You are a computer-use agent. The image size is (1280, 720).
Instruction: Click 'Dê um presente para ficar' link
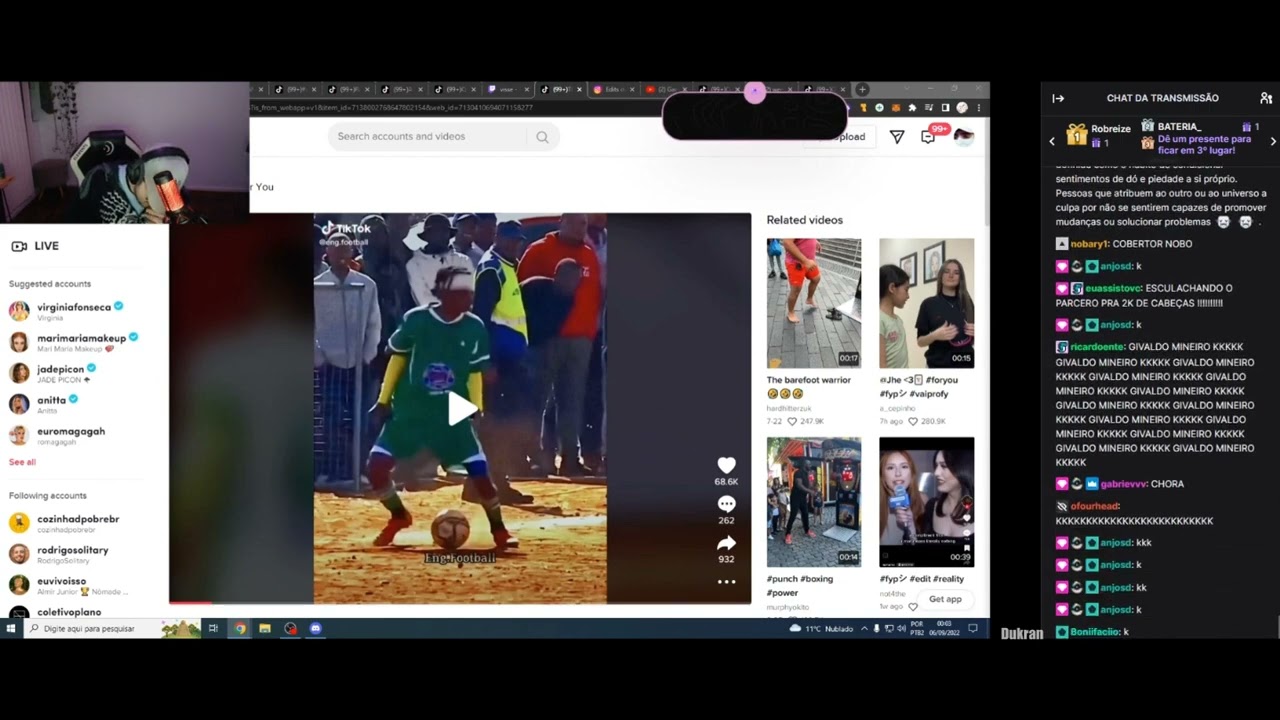pos(1204,145)
